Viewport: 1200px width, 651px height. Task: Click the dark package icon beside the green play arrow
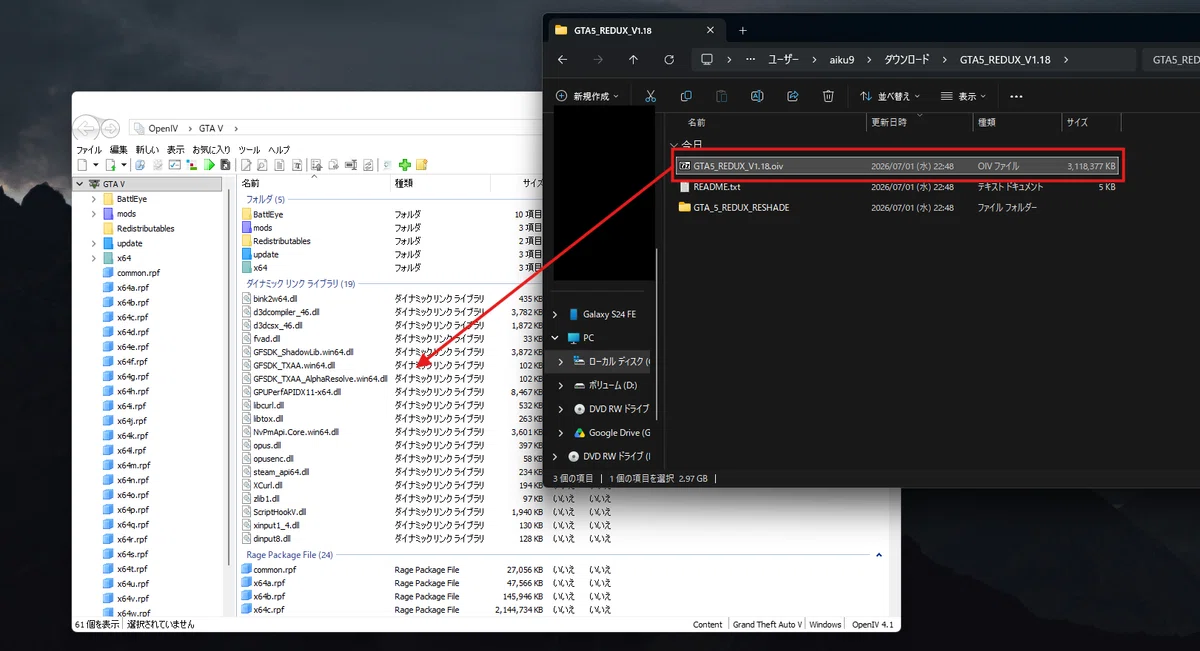pyautogui.click(x=225, y=165)
